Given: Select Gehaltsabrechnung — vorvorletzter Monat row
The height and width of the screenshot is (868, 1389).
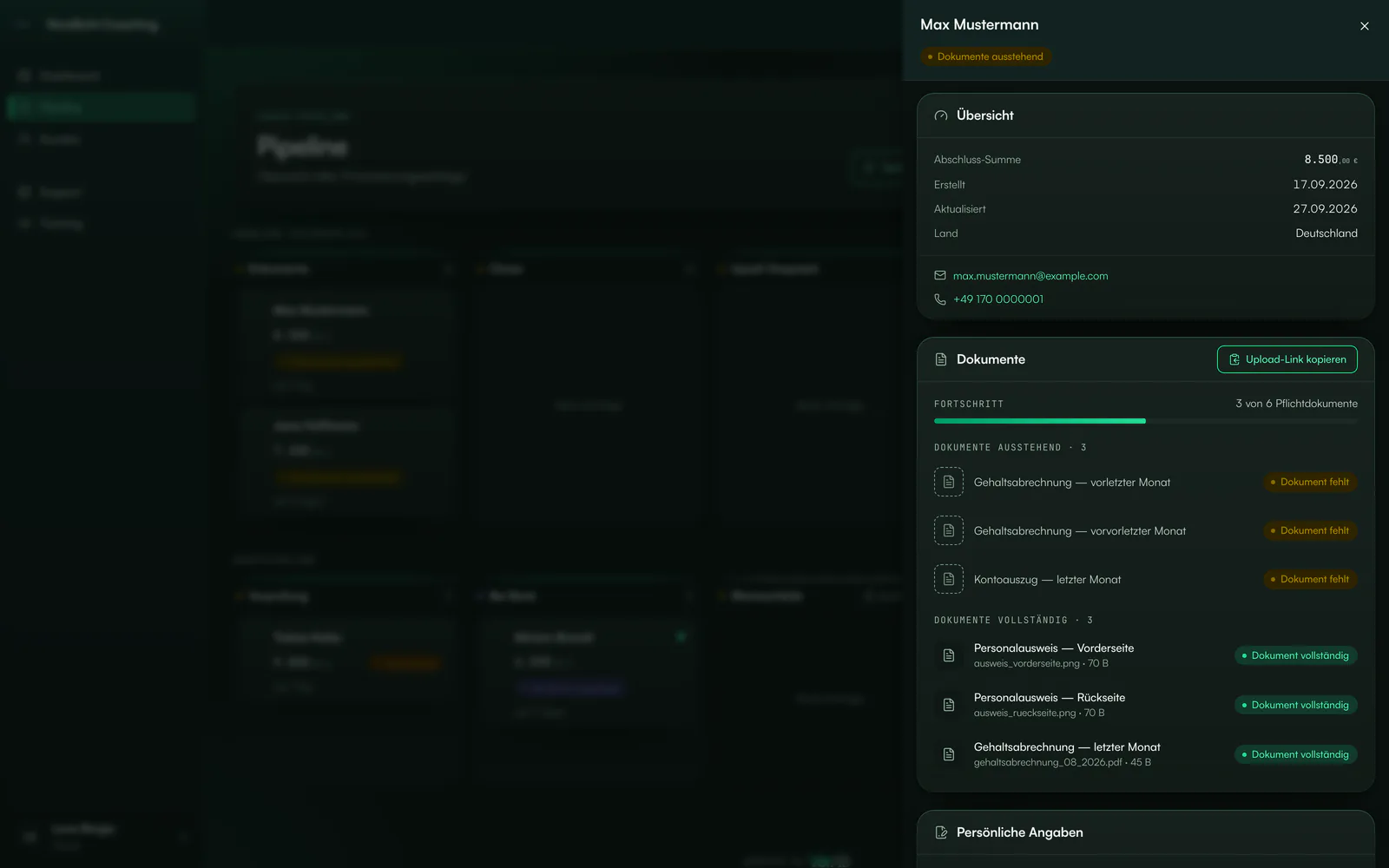Looking at the screenshot, I should pos(1146,530).
